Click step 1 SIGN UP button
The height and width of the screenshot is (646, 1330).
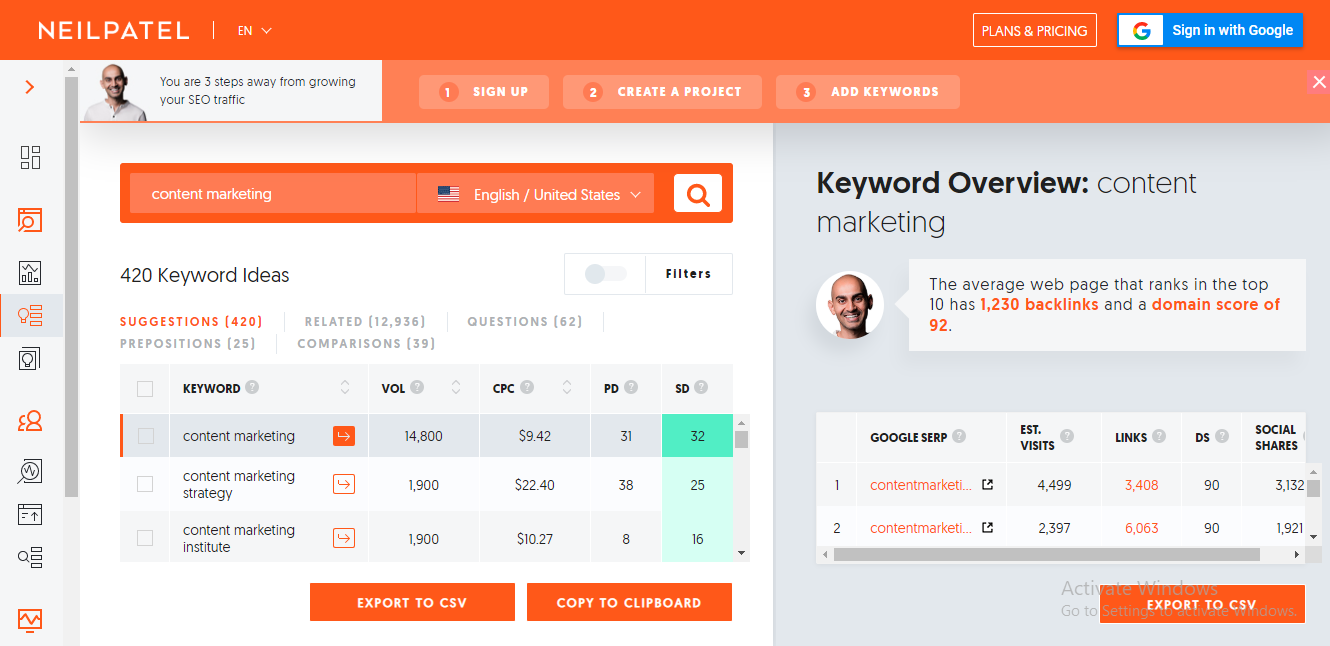[x=485, y=92]
